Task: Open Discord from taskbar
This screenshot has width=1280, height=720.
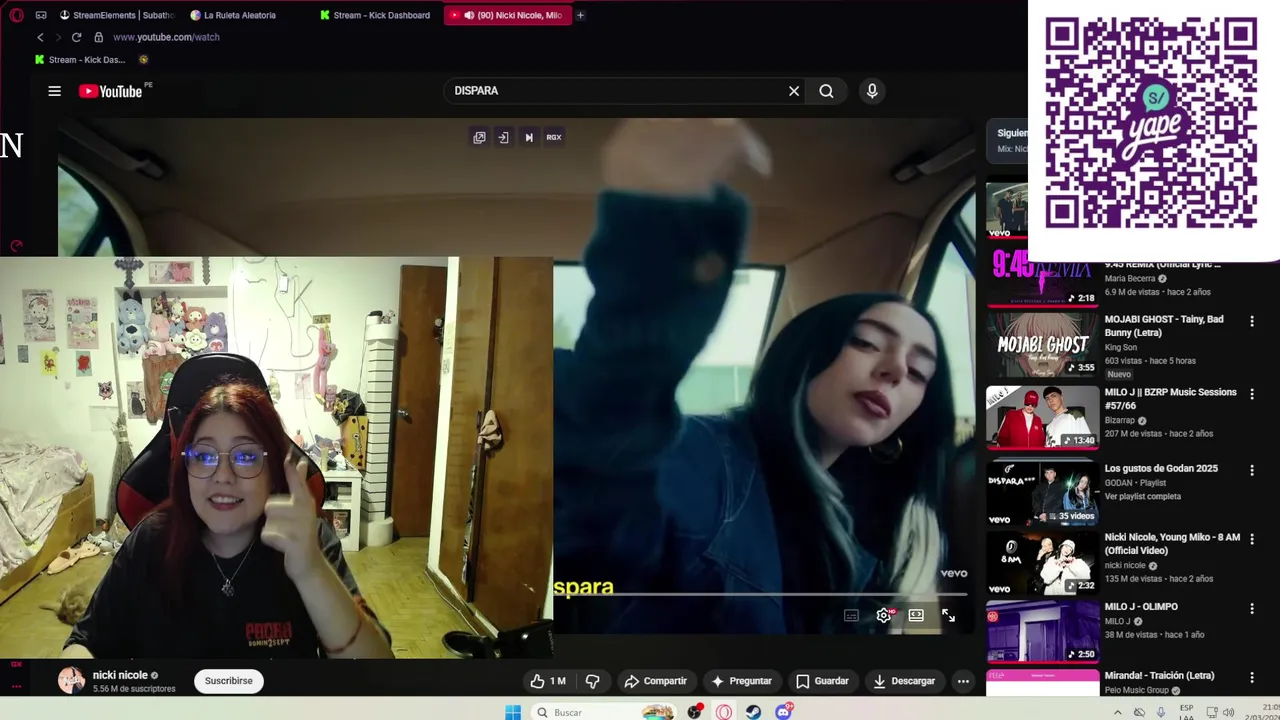Action: 784,712
